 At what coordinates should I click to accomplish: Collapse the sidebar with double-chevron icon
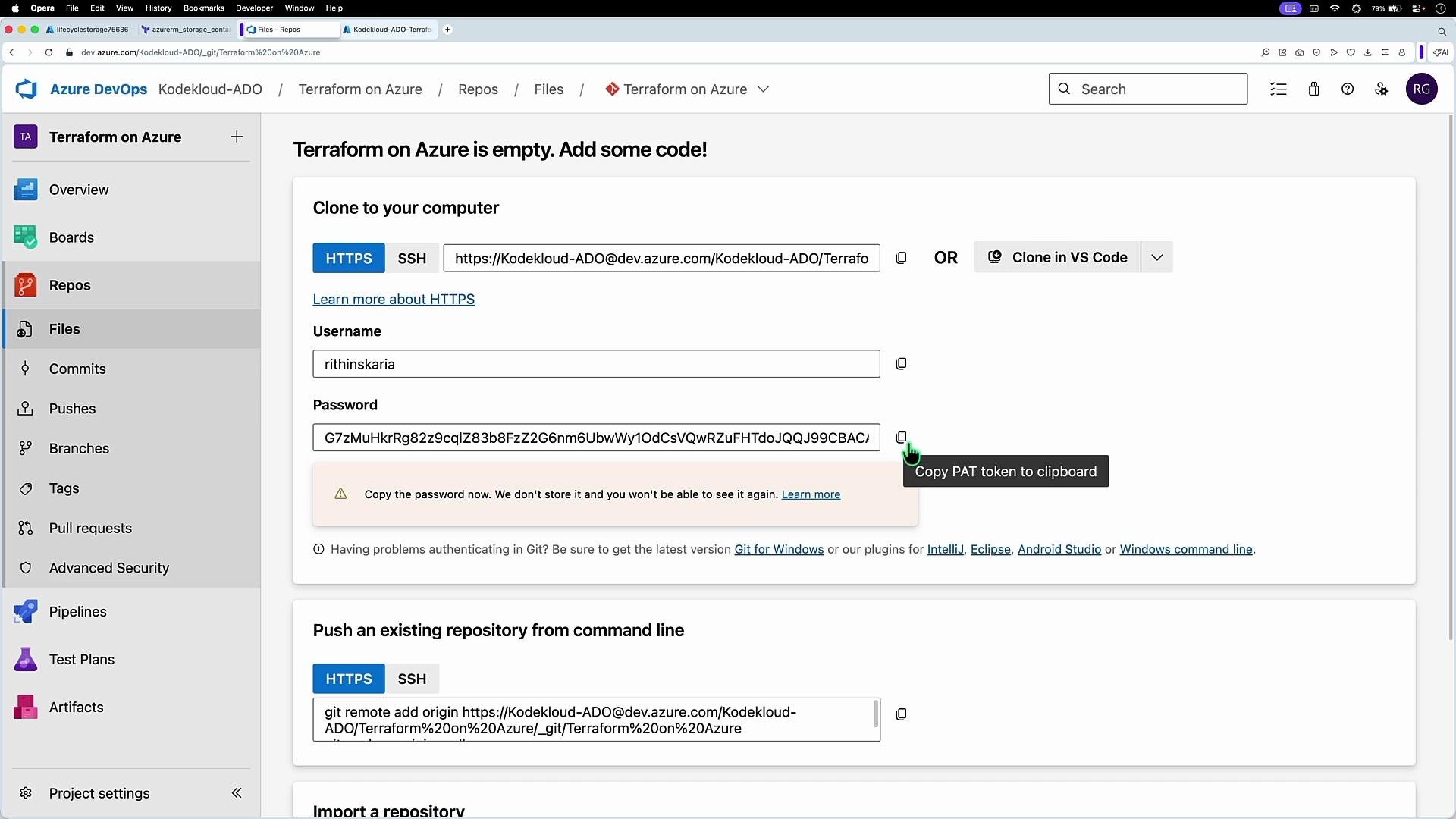237,793
